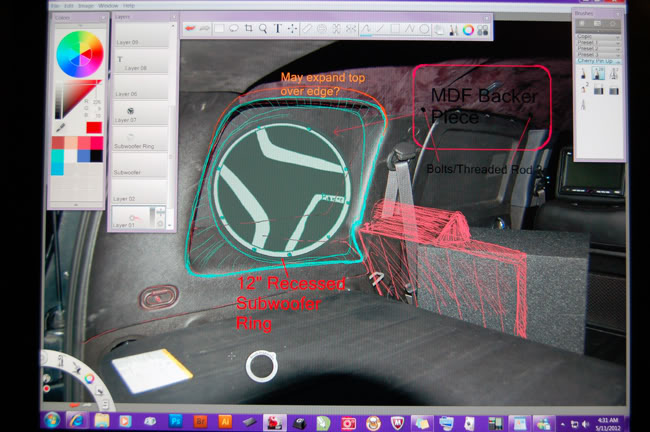This screenshot has height=432, width=650.
Task: Click the hue color wheel in Colors panel
Action: 80,54
